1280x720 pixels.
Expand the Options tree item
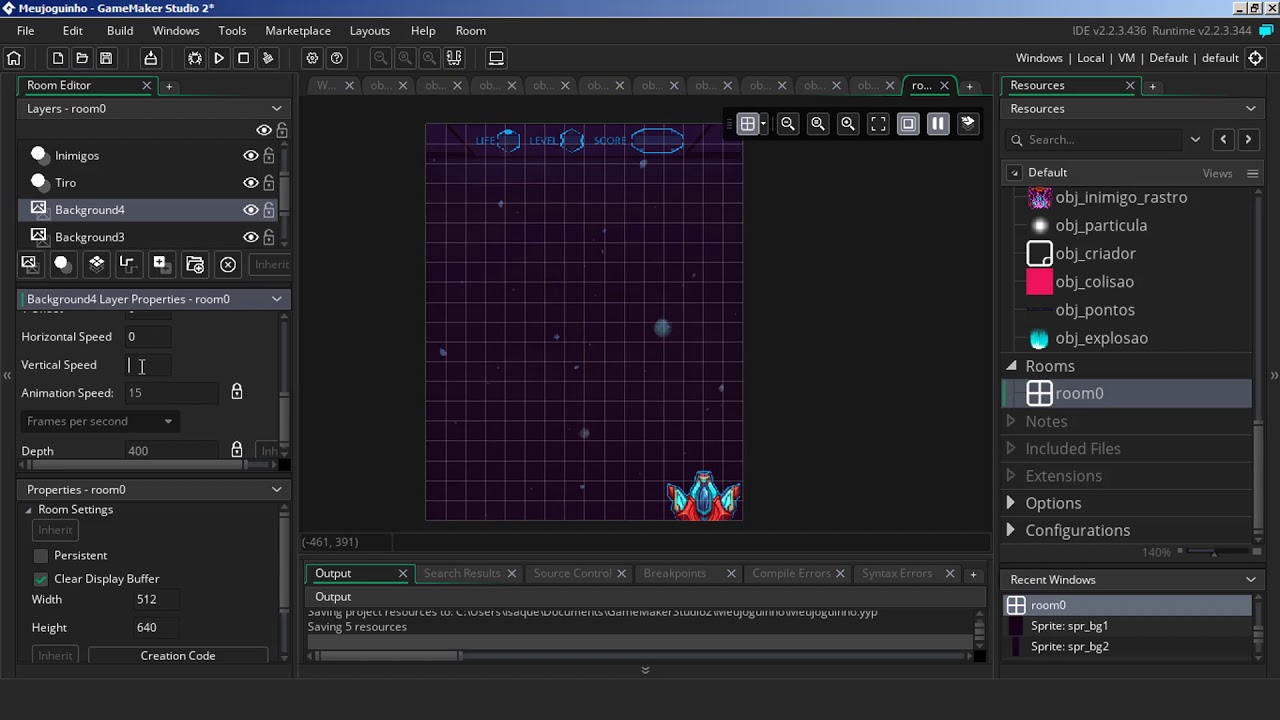click(1011, 503)
